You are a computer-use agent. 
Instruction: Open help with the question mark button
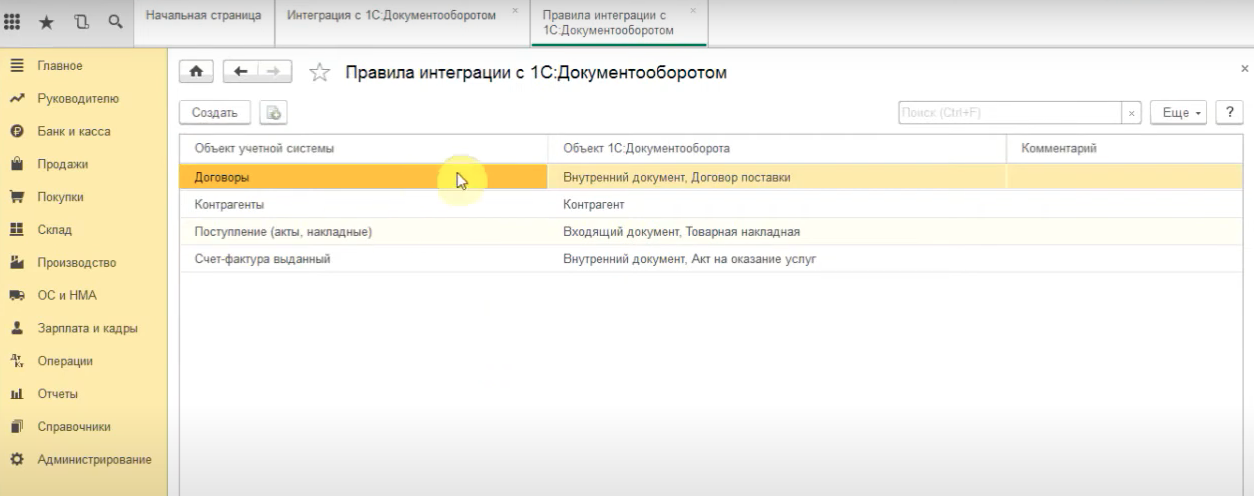(1228, 113)
